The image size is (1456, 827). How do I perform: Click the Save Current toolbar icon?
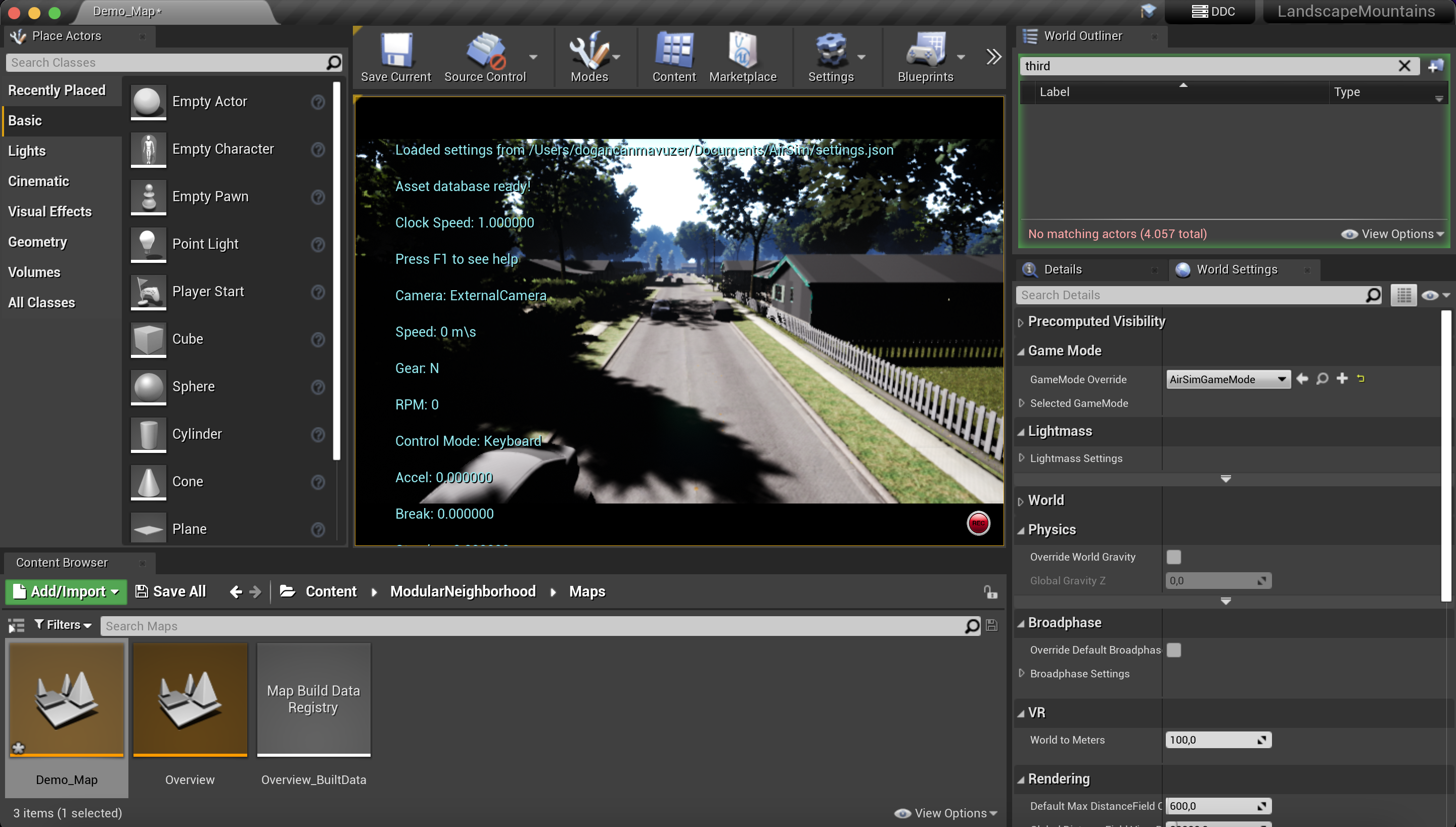[x=396, y=57]
